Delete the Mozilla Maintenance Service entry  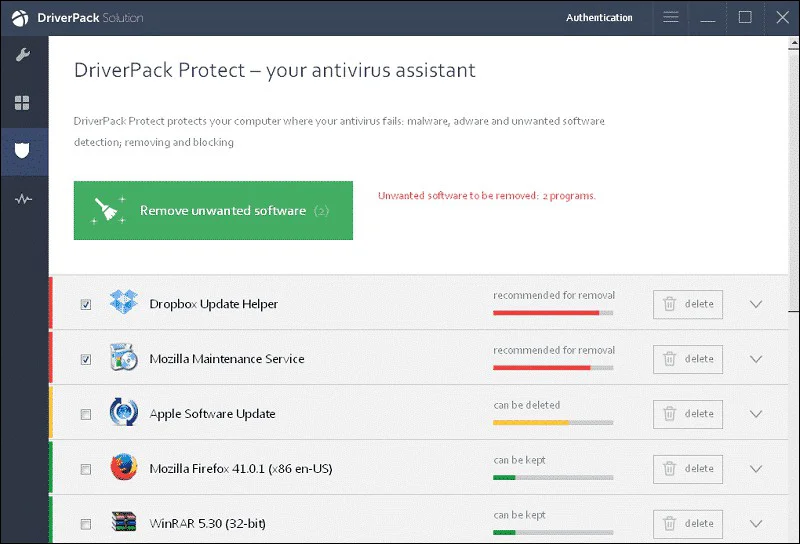(x=688, y=359)
